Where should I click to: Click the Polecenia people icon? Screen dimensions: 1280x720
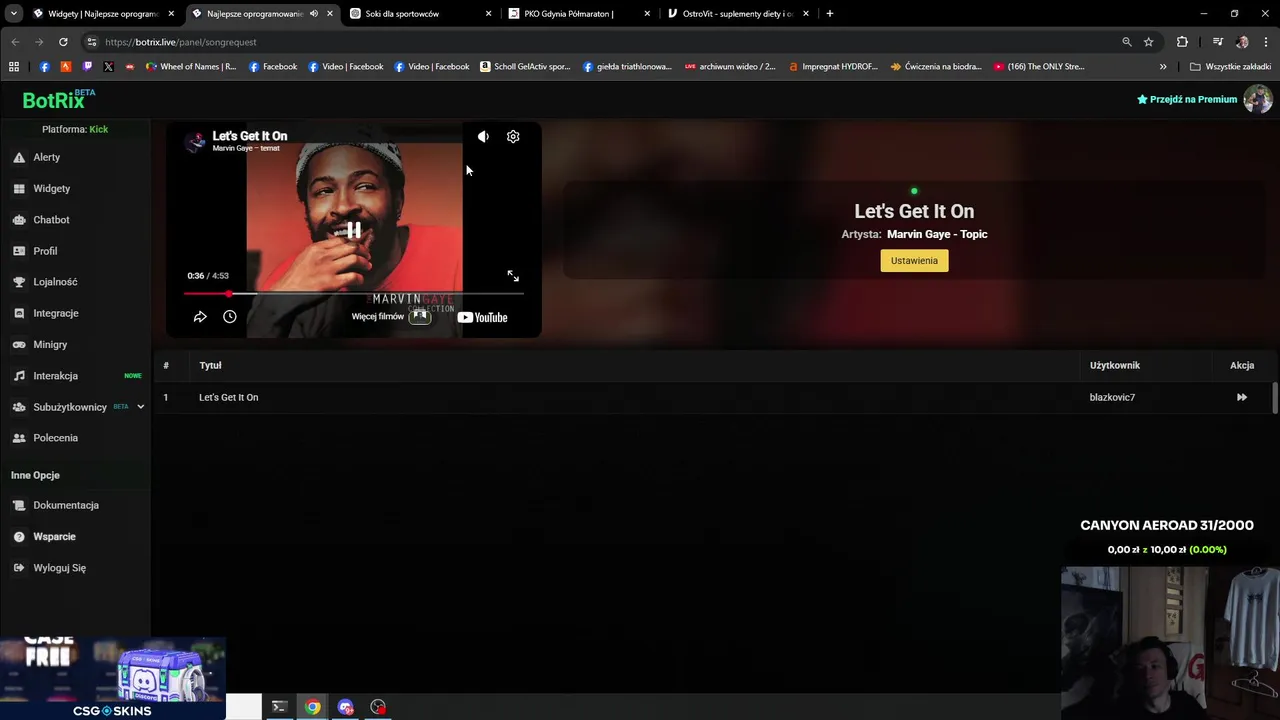pyautogui.click(x=19, y=438)
